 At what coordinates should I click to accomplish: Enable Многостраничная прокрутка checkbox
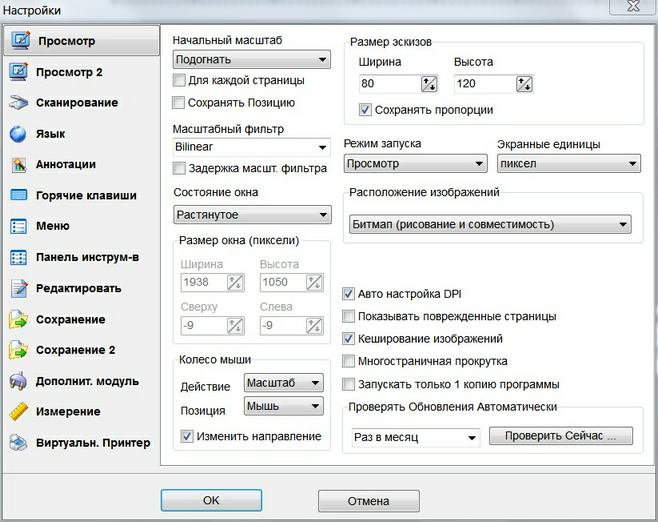pyautogui.click(x=348, y=361)
